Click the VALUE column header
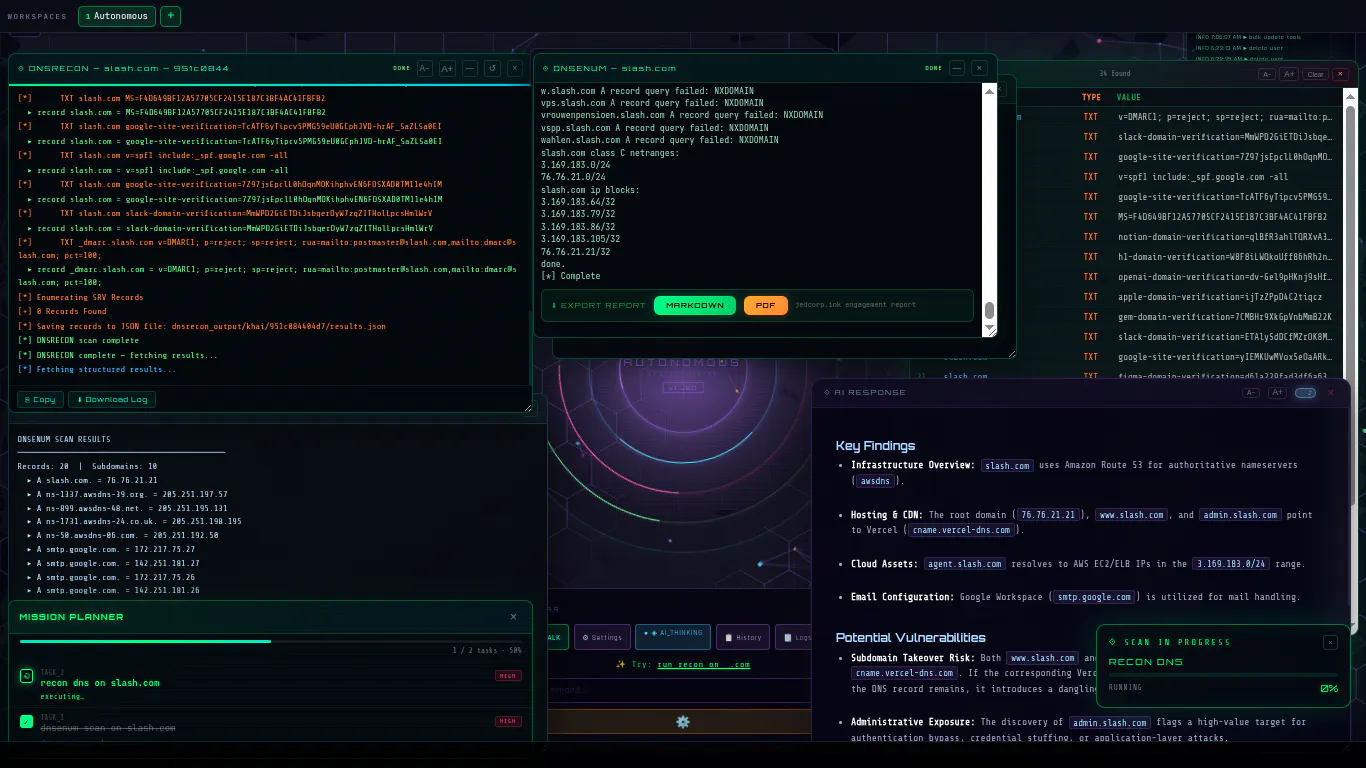This screenshot has width=1366, height=768. [x=1129, y=97]
